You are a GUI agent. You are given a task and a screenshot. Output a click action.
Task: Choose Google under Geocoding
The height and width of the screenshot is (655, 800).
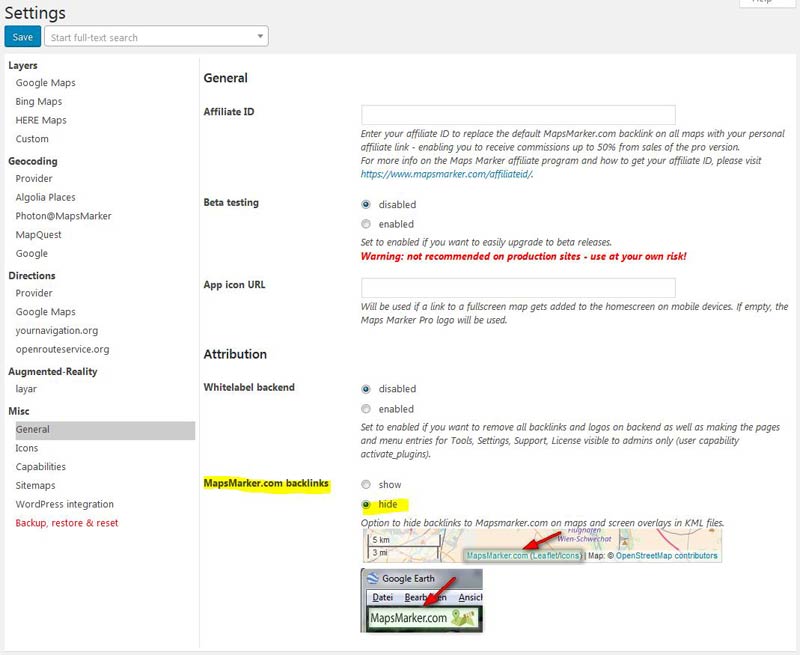coord(32,254)
